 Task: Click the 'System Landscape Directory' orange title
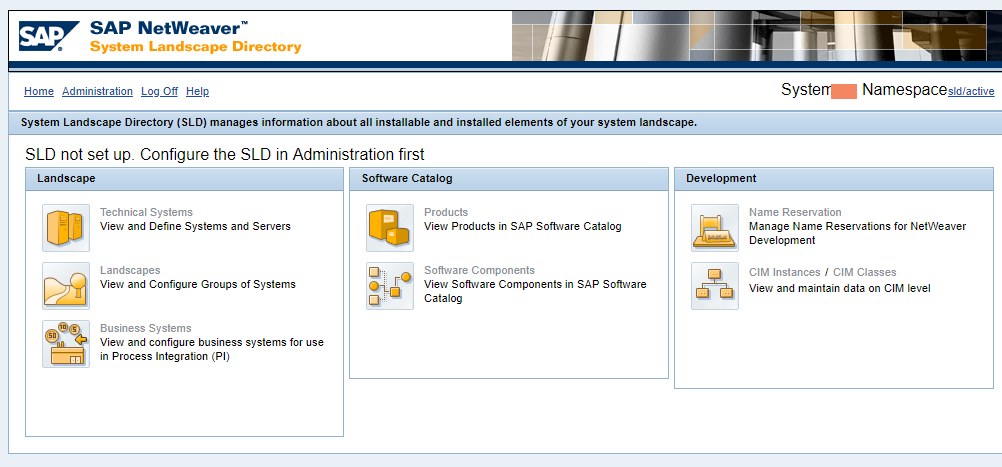click(196, 47)
